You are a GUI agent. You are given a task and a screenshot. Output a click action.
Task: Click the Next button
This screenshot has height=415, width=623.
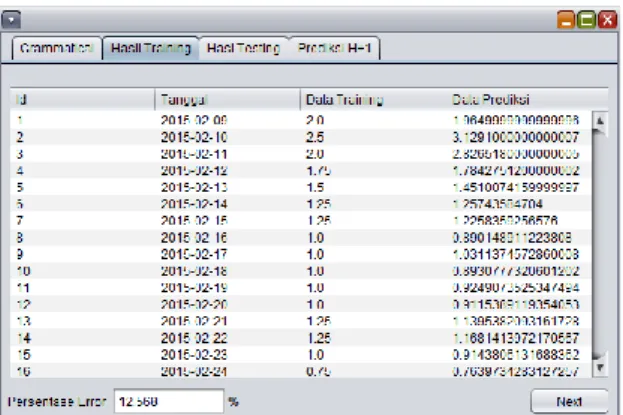[569, 401]
